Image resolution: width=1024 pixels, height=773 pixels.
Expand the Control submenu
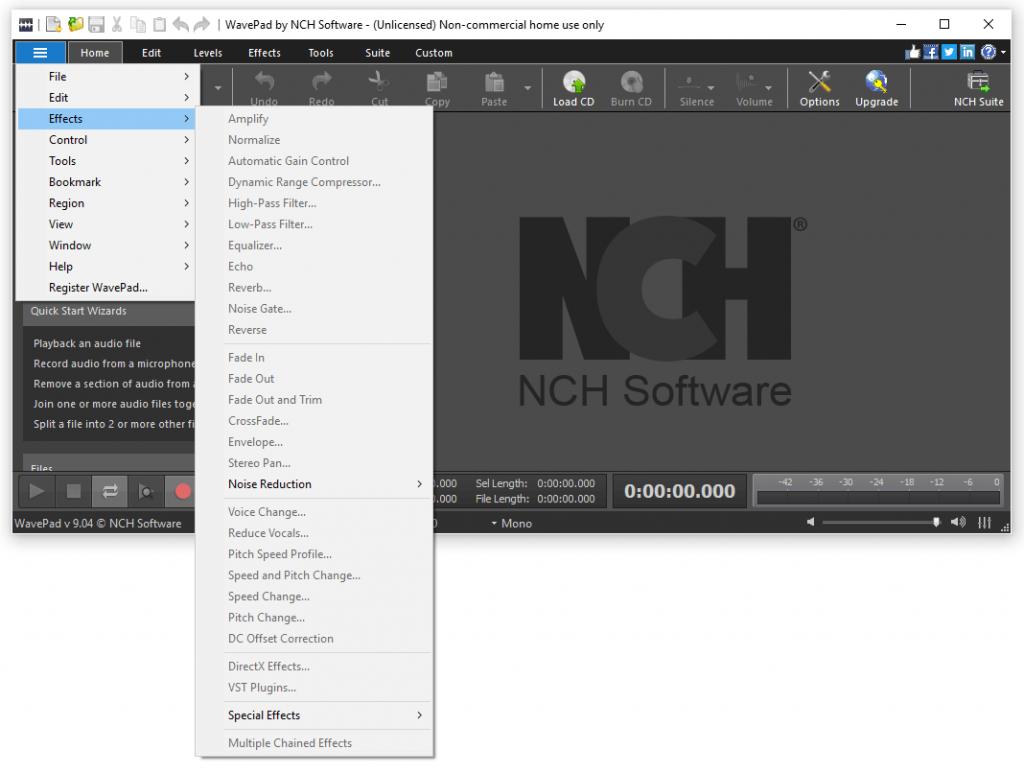(x=105, y=140)
